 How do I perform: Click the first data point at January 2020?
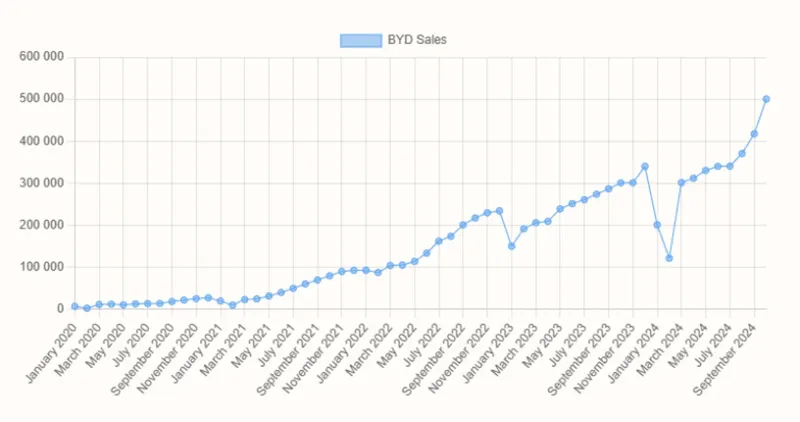tap(75, 306)
